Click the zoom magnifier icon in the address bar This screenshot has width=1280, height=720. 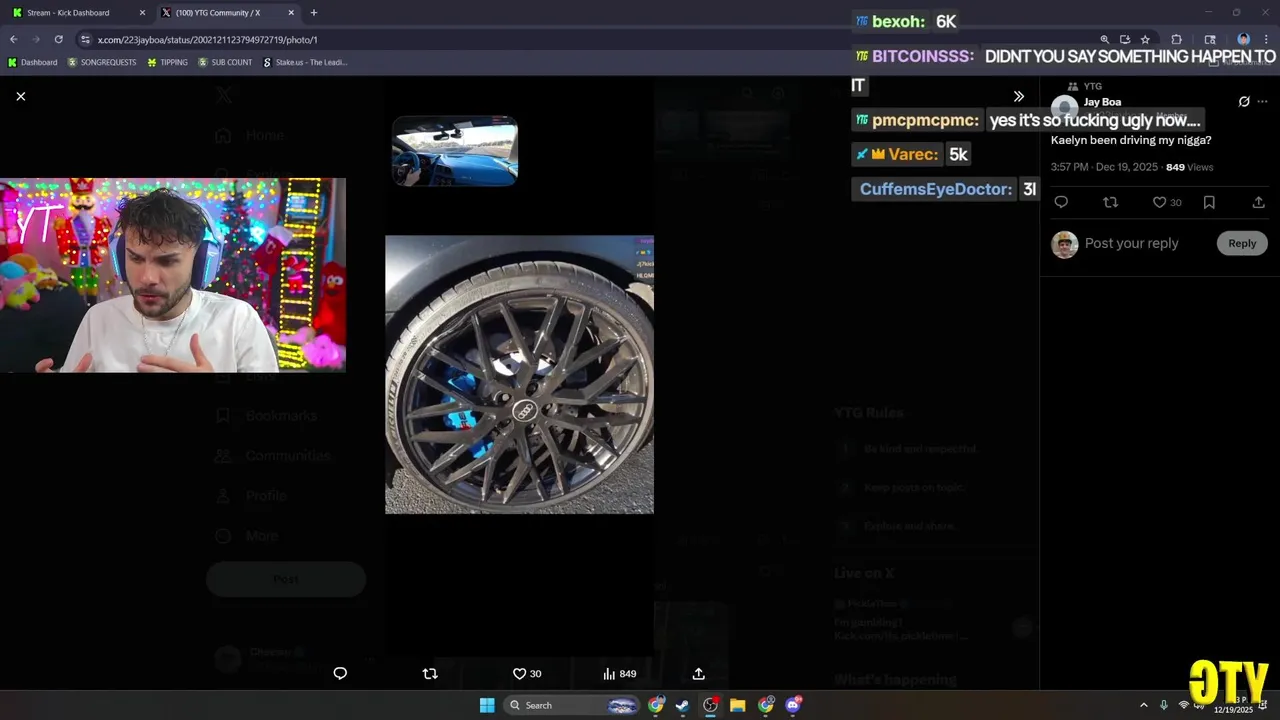pos(1105,40)
